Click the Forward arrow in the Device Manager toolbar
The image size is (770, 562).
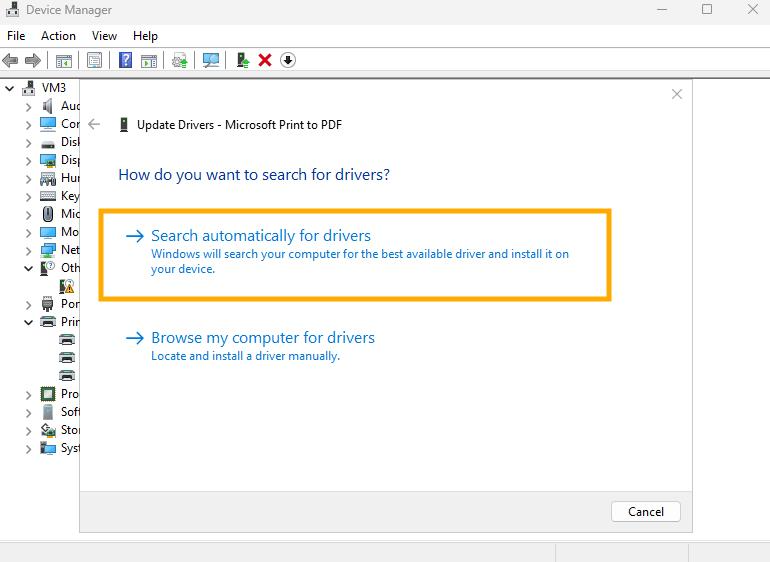[x=32, y=60]
